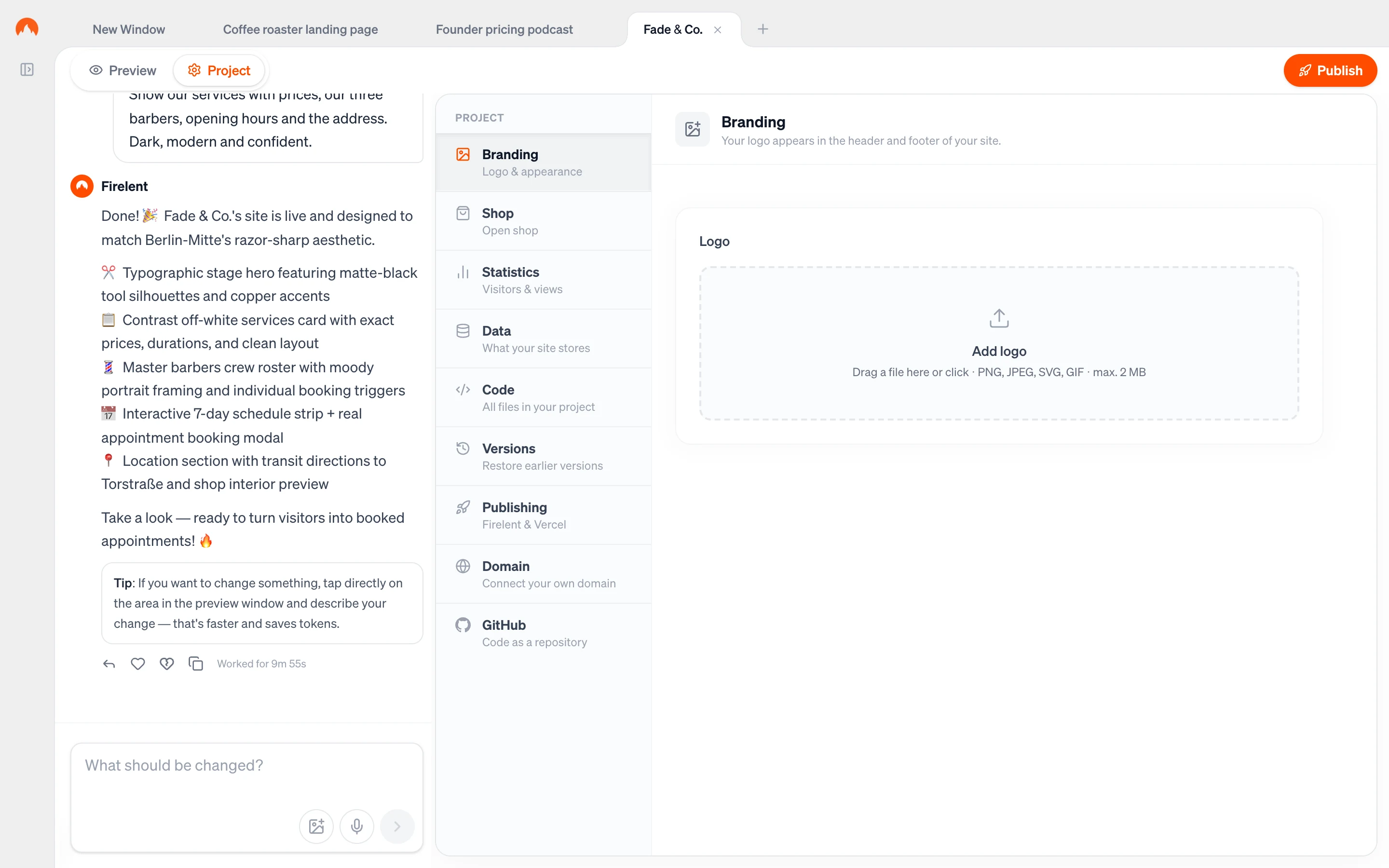The image size is (1389, 868).
Task: Publish the site with the Publish button
Action: [x=1330, y=70]
